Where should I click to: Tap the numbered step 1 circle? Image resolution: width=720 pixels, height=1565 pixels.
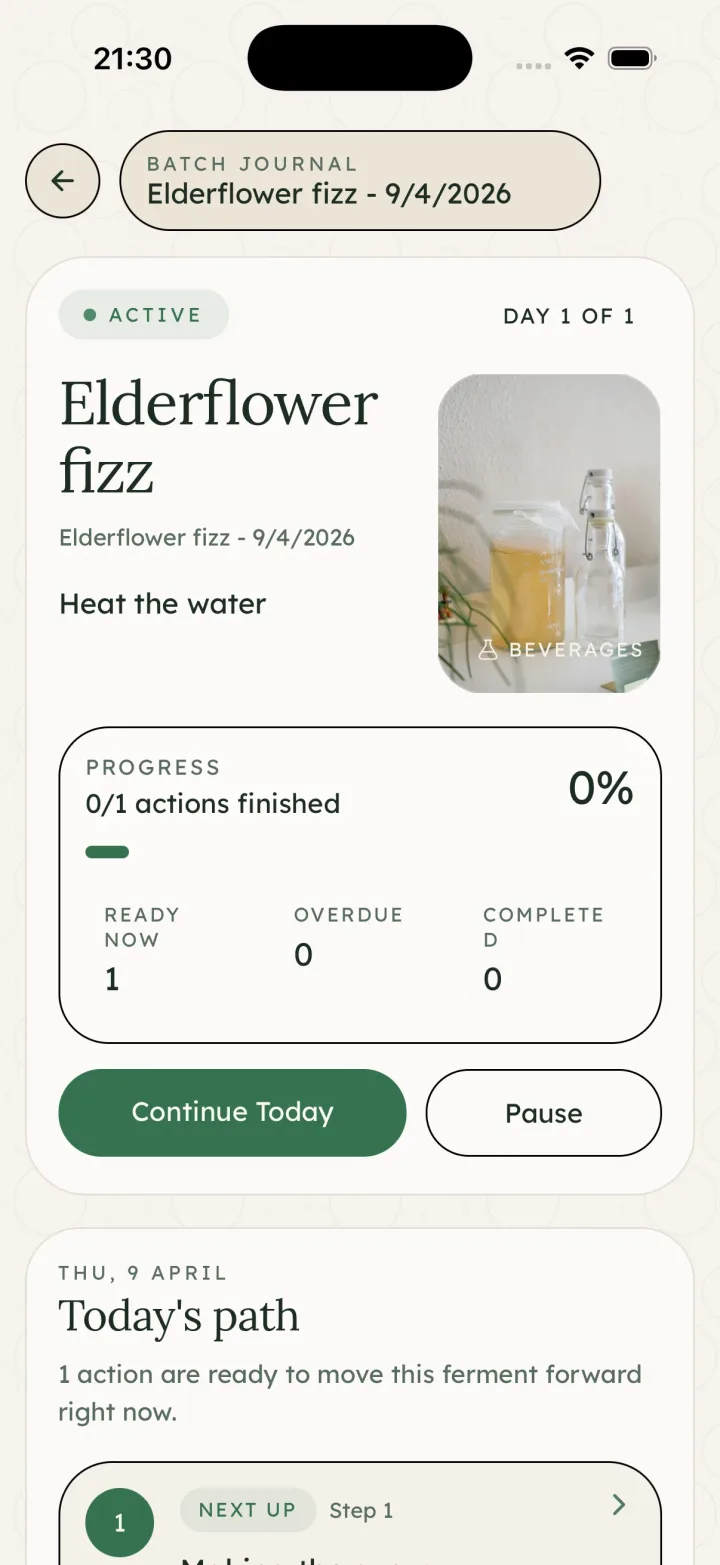[x=120, y=1523]
